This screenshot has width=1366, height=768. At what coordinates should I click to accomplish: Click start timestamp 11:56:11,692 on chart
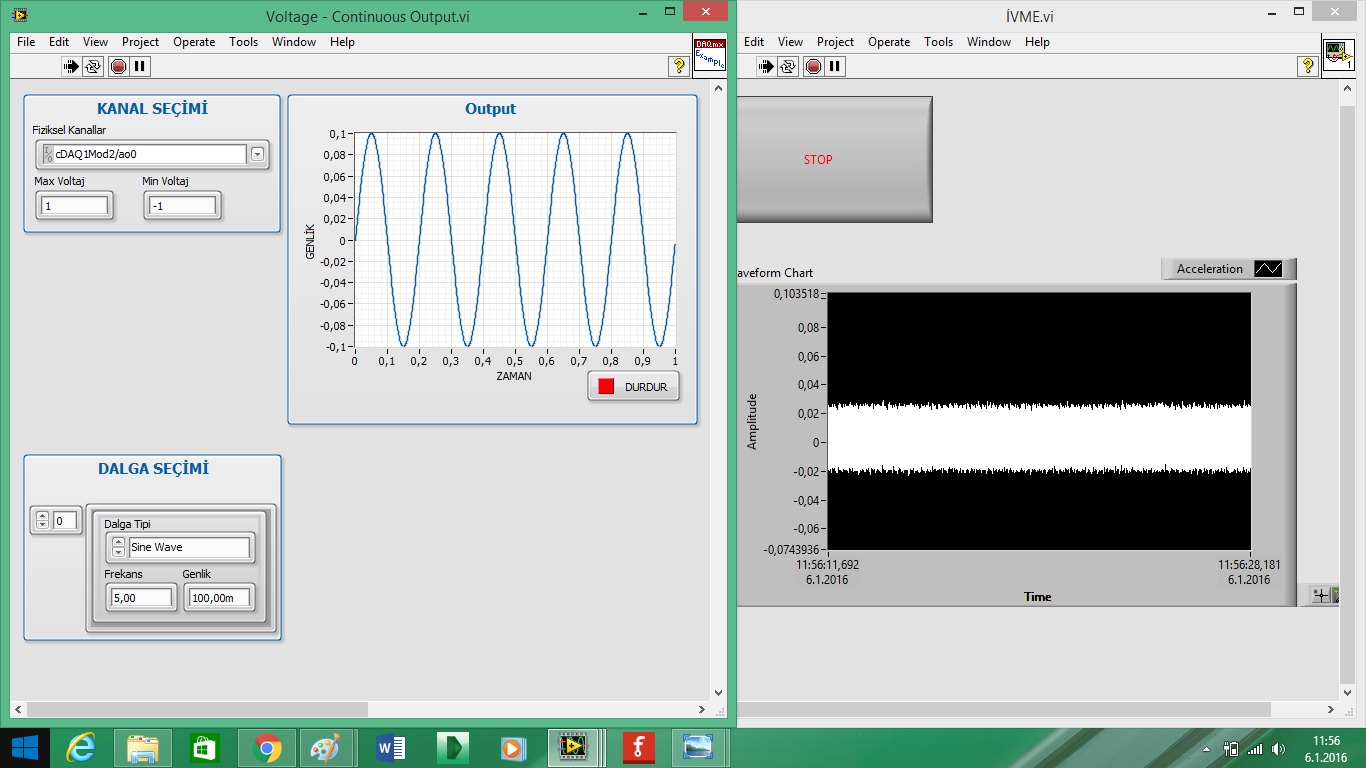(827, 564)
